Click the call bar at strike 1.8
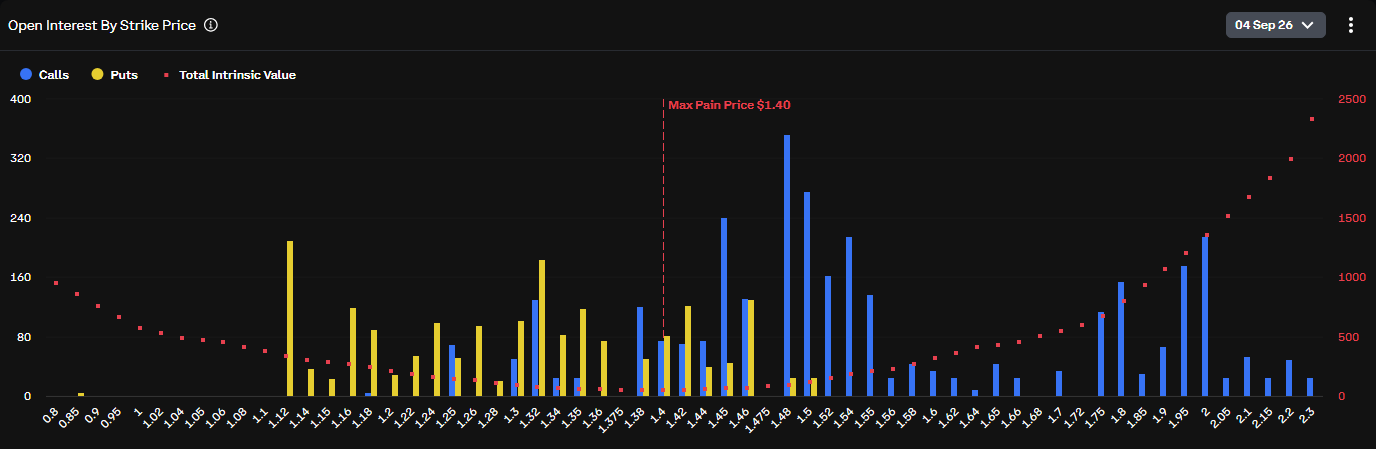Screen dimensions: 1376x449 pos(1121,339)
